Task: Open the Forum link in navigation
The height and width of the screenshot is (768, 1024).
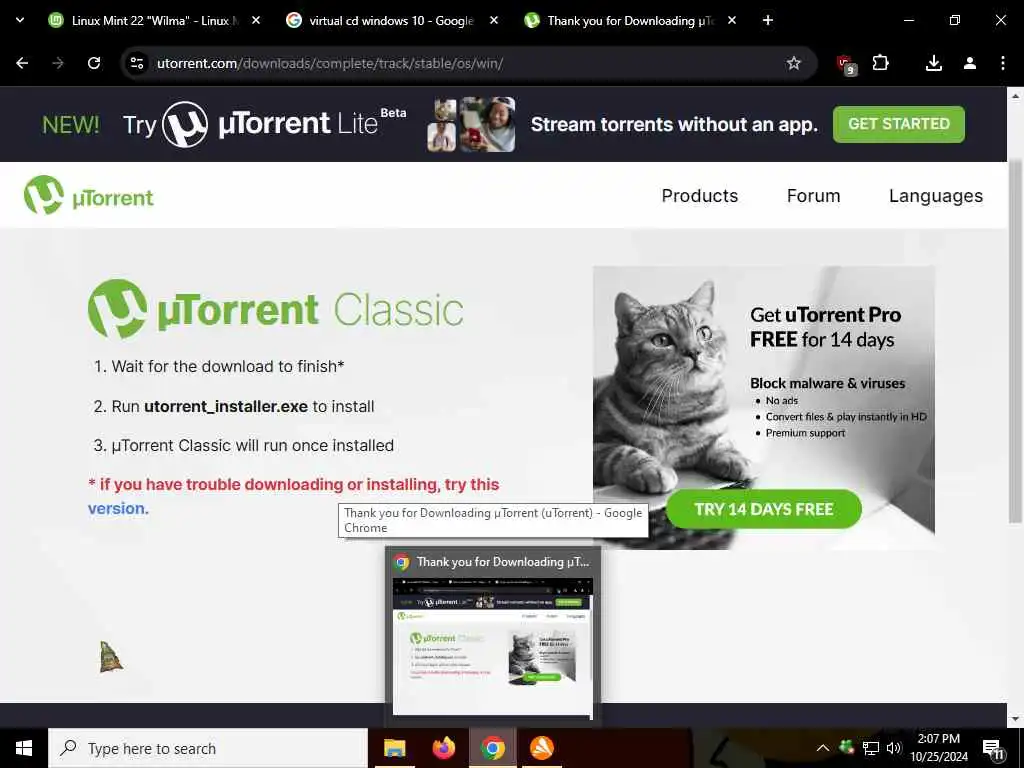Action: 813,196
